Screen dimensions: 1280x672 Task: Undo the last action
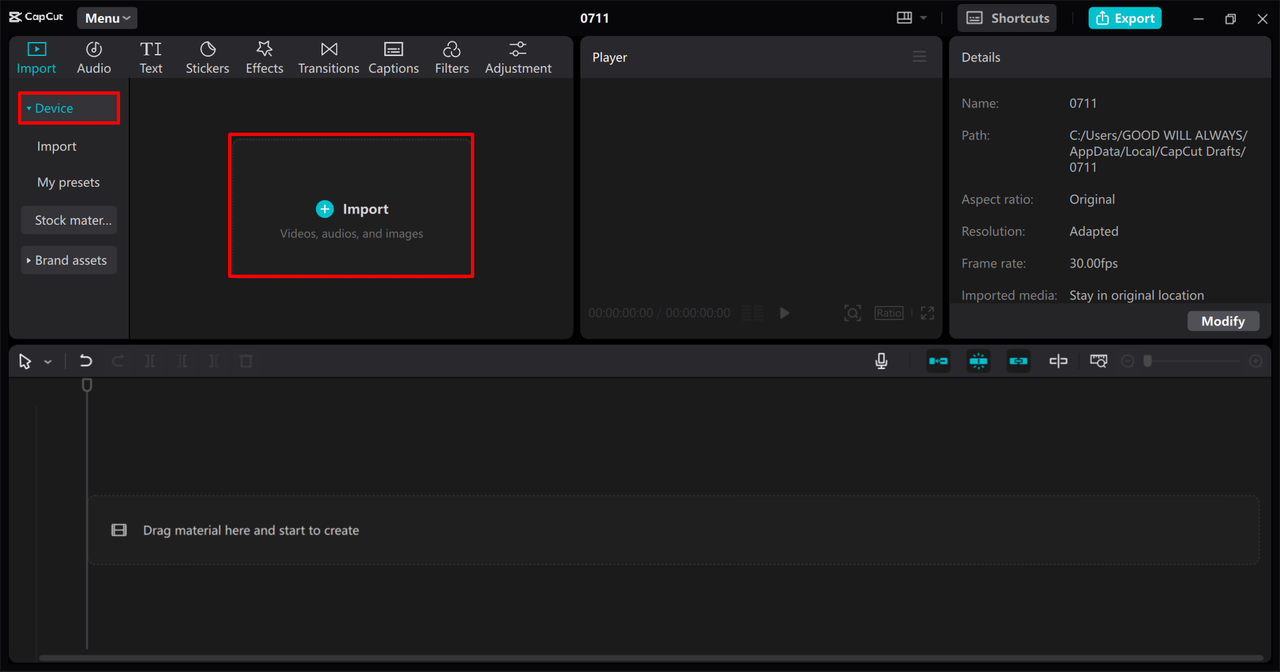[x=86, y=361]
